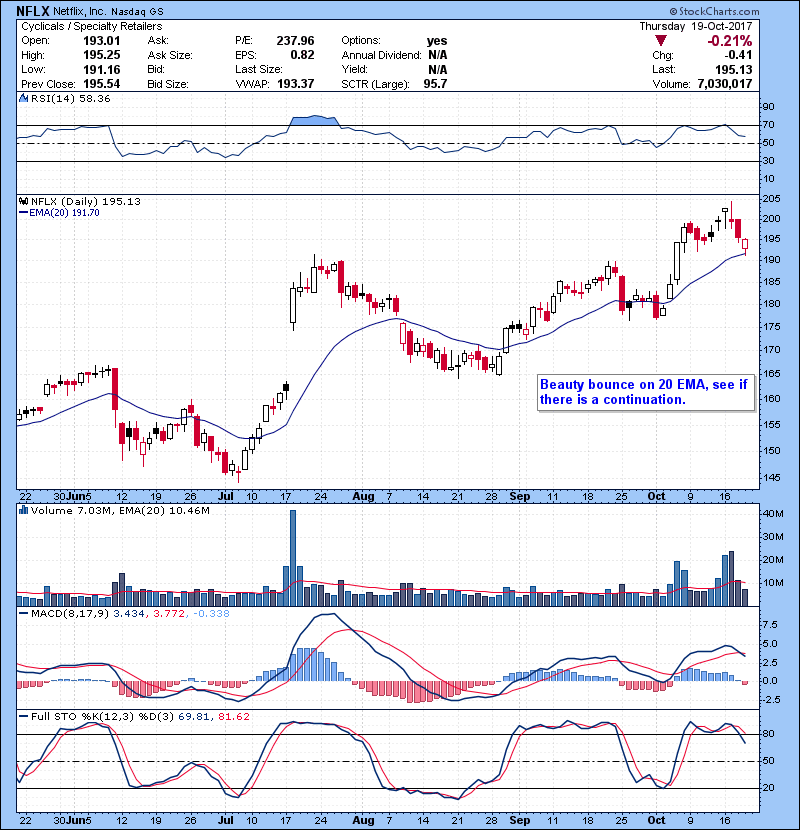Click the legend dash beside Full STO
The image size is (800, 830).
(23, 716)
